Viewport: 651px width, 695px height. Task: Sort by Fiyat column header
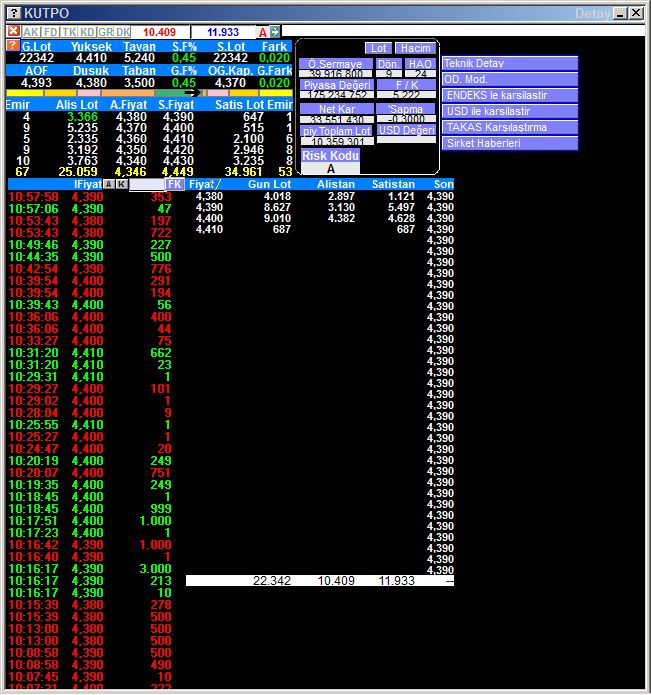204,184
